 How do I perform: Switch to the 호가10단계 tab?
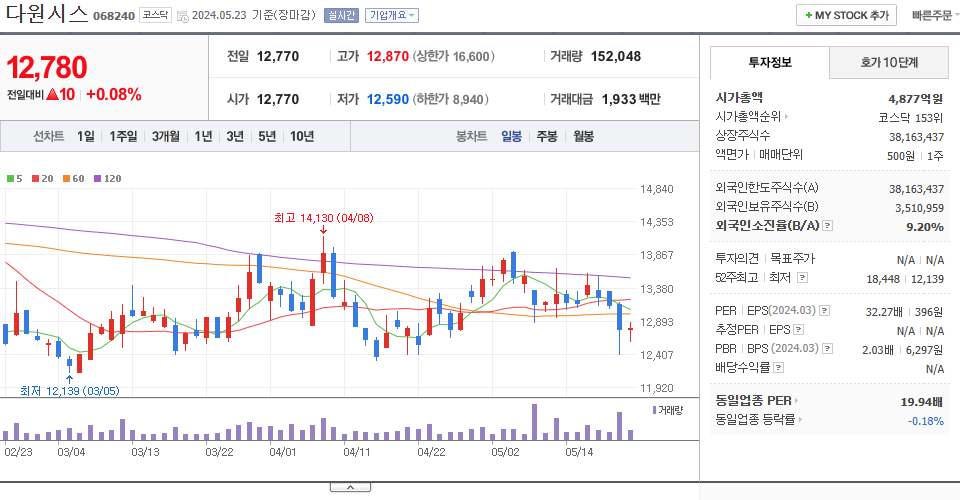(889, 62)
